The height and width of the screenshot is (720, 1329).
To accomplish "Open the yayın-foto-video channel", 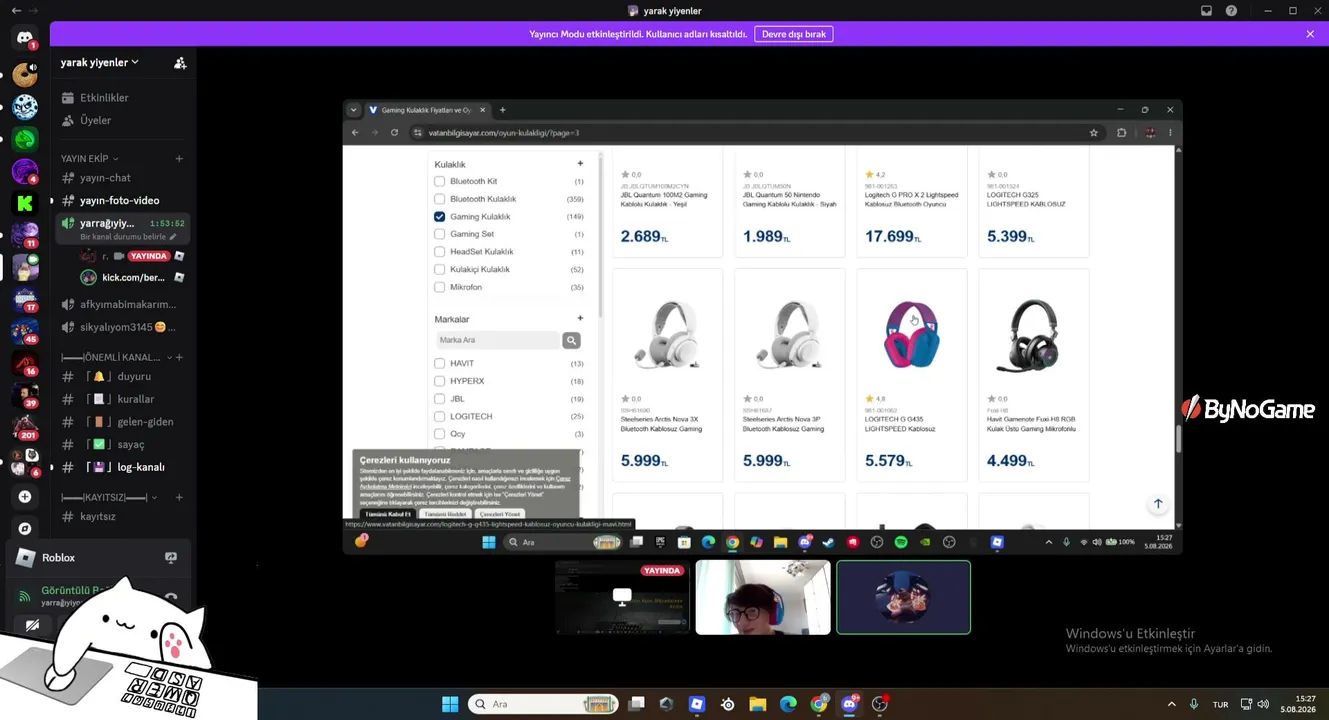I will pos(119,201).
